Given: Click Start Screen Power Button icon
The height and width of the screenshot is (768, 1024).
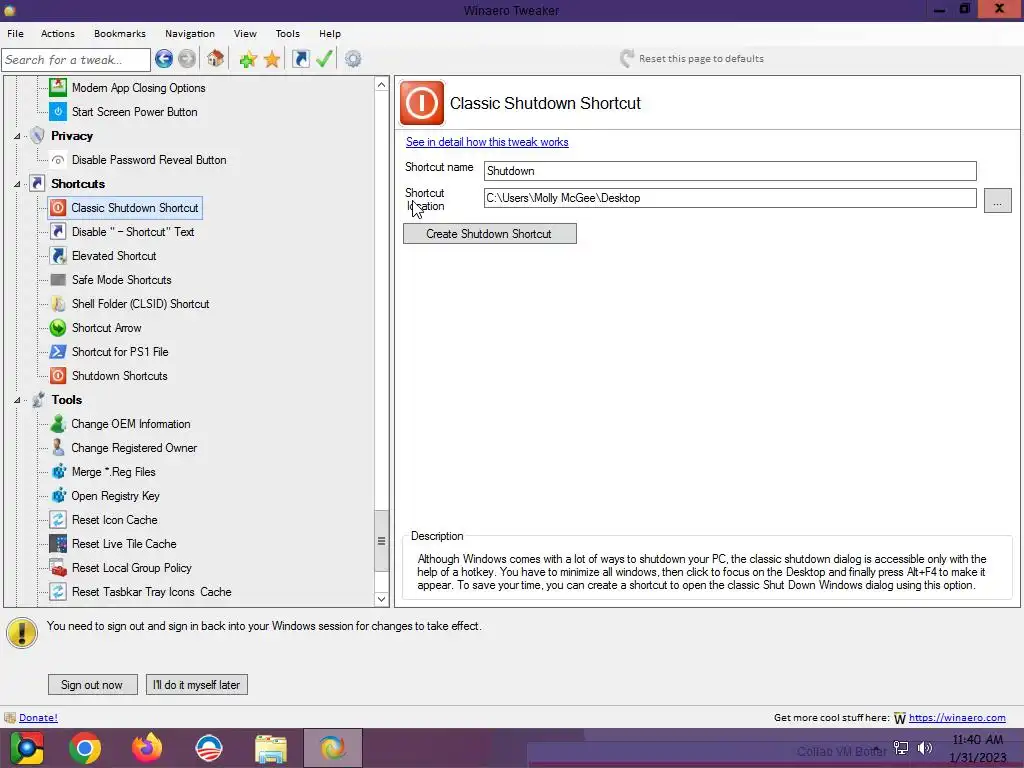Looking at the screenshot, I should (58, 112).
